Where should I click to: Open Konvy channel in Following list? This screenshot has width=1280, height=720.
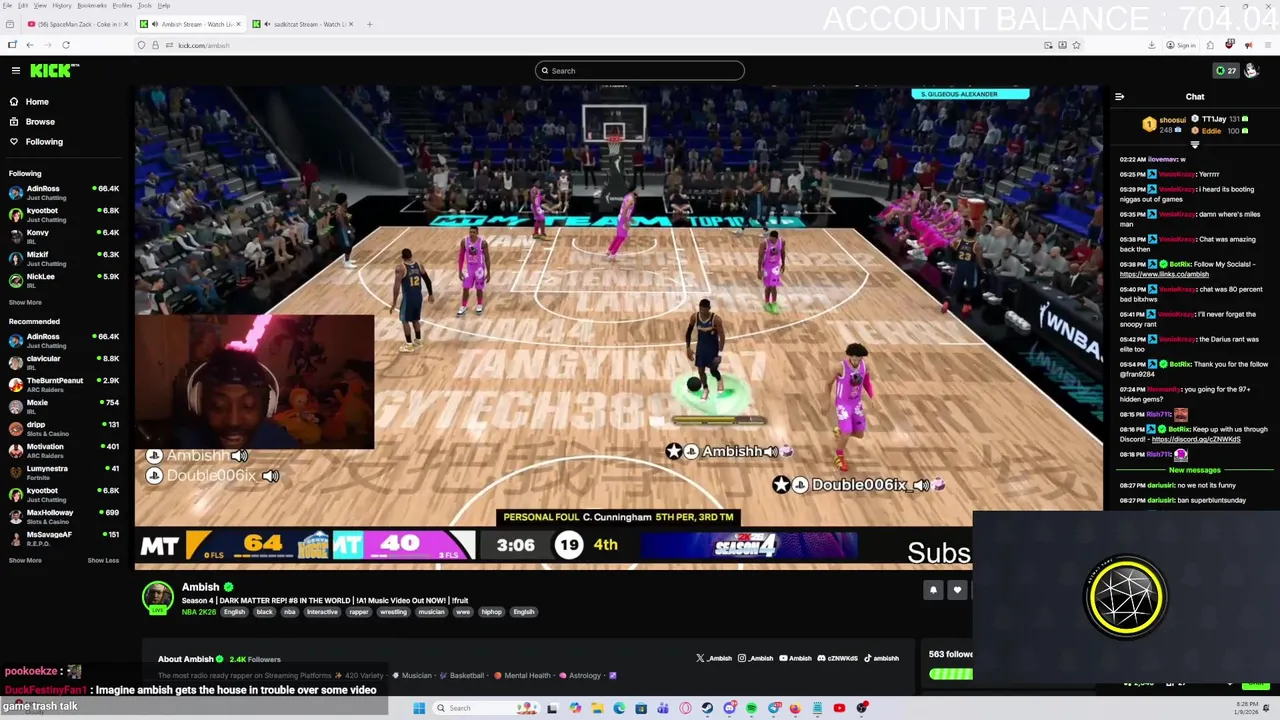(x=64, y=236)
